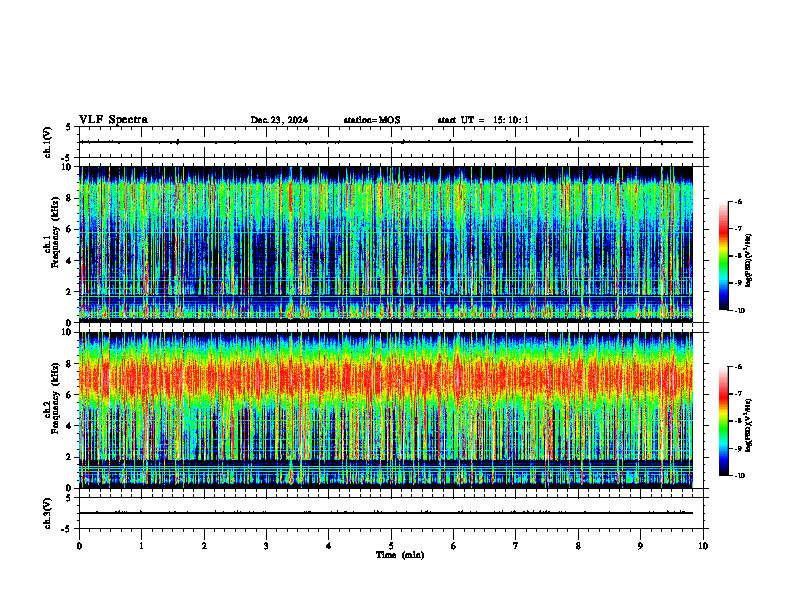This screenshot has width=792, height=612.
Task: Click time axis tick label "9"
Action: (x=640, y=546)
